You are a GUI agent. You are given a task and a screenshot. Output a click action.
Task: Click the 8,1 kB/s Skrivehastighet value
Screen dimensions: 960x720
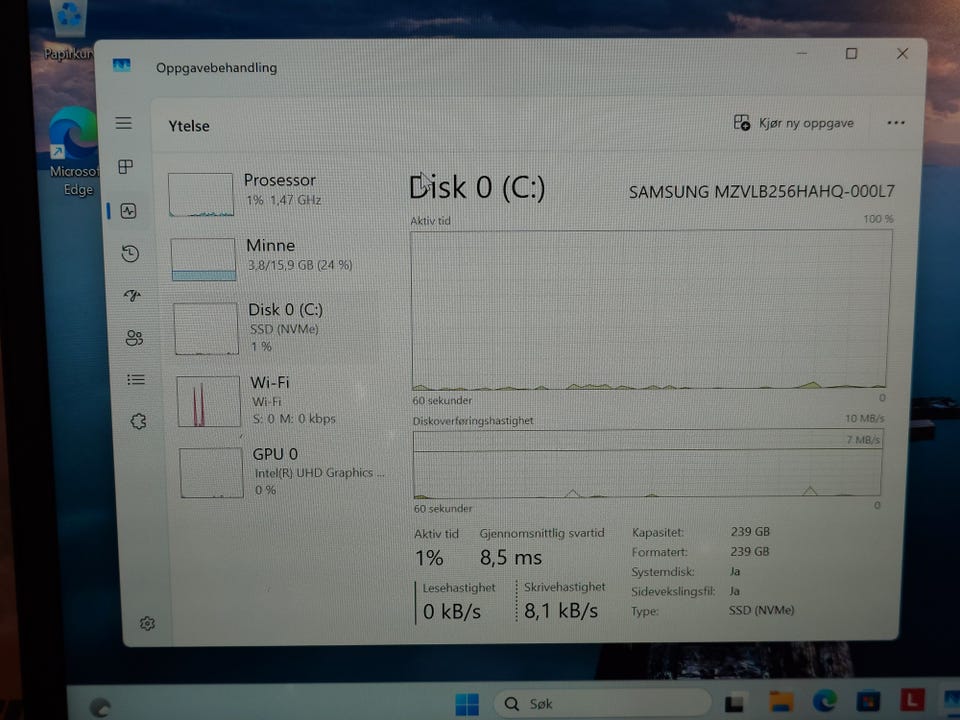[561, 610]
